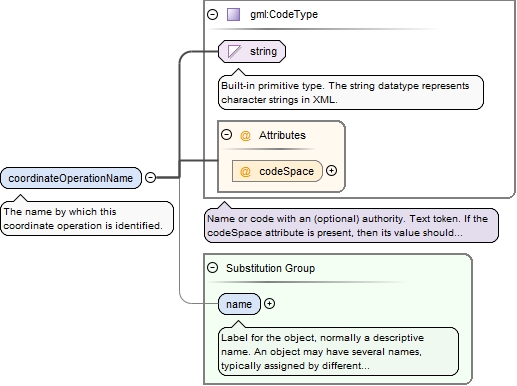Collapse the gml:CodeType box
The width and height of the screenshot is (517, 386).
click(213, 14)
